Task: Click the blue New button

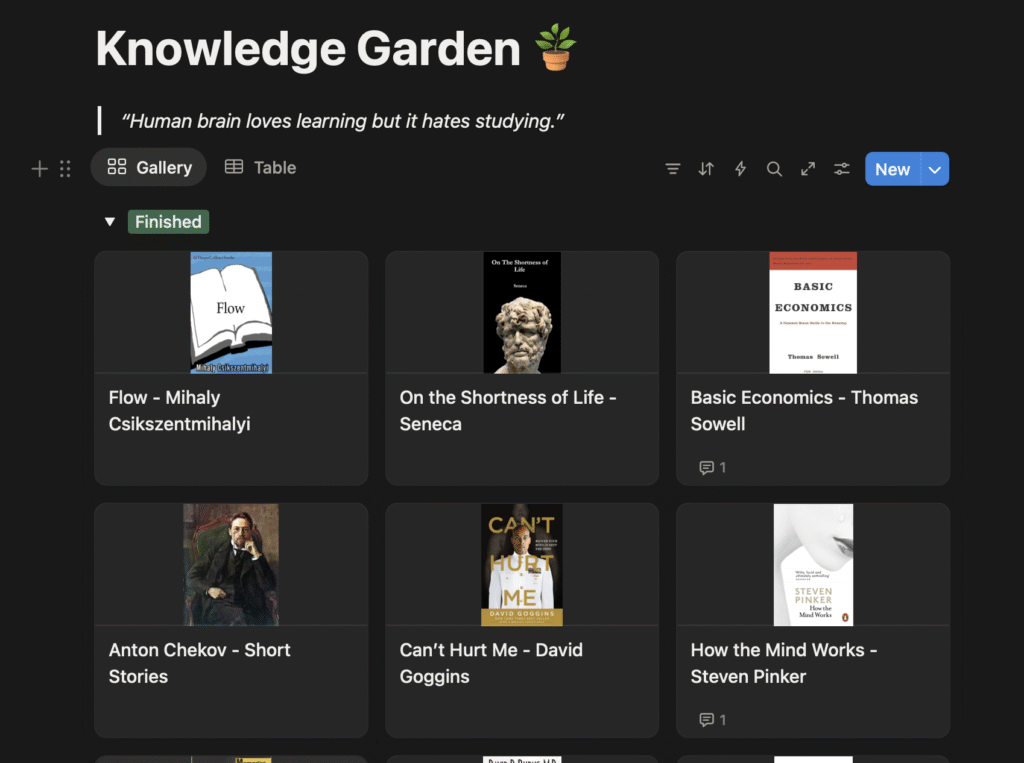Action: 892,169
